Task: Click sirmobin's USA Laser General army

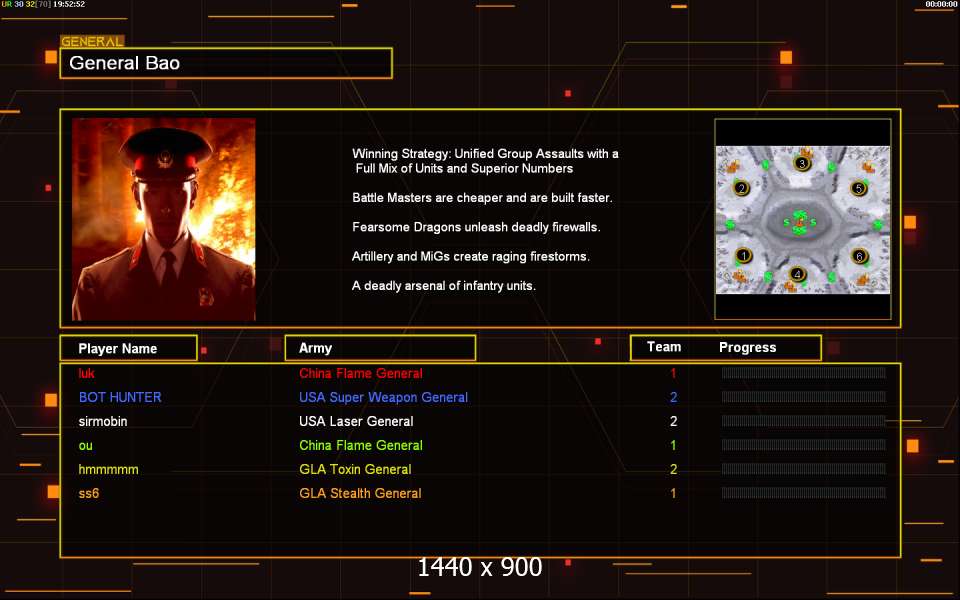Action: tap(356, 421)
